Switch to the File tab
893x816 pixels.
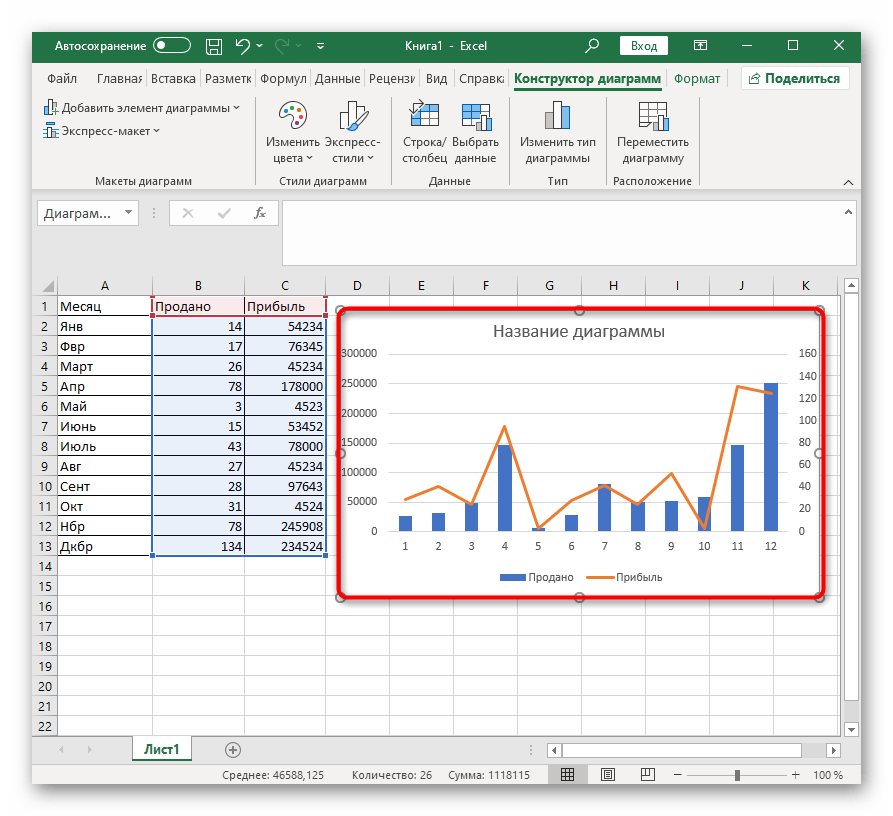62,79
